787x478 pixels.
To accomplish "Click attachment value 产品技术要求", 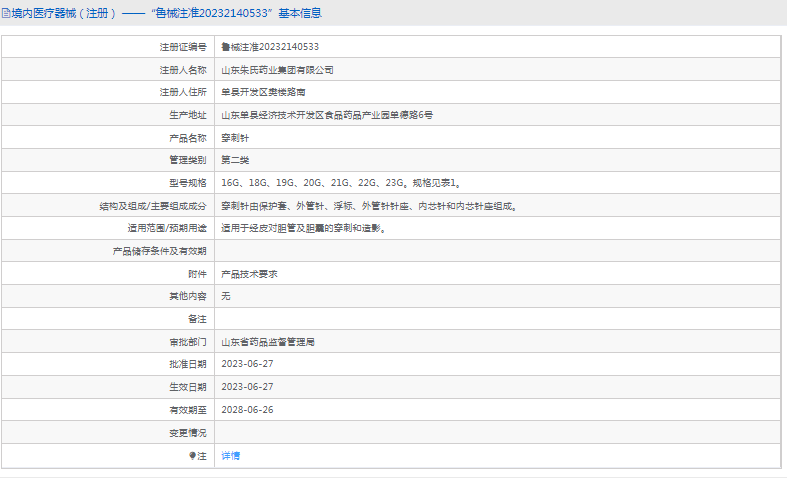I will 249,274.
